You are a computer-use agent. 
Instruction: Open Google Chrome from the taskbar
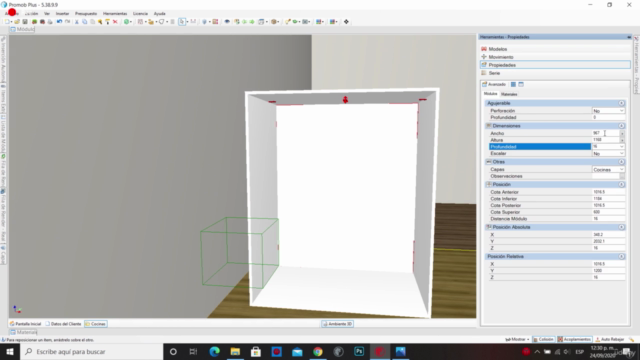click(x=318, y=351)
